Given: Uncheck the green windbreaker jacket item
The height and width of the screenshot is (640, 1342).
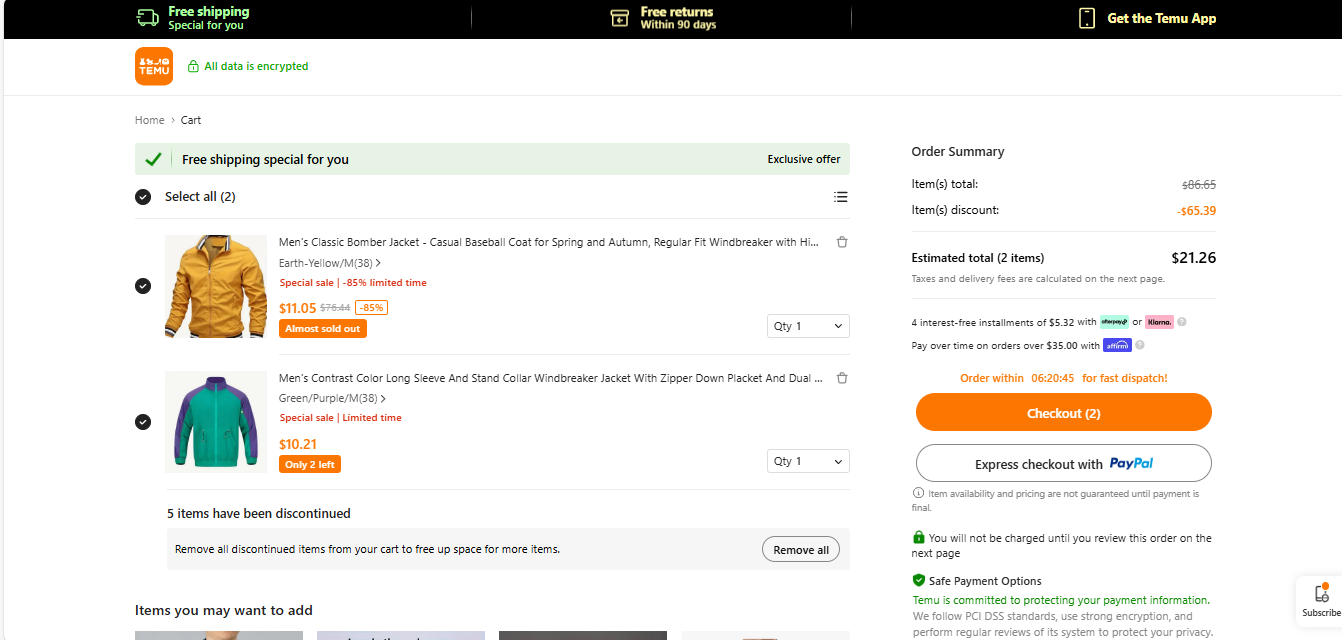Looking at the screenshot, I should coord(143,422).
